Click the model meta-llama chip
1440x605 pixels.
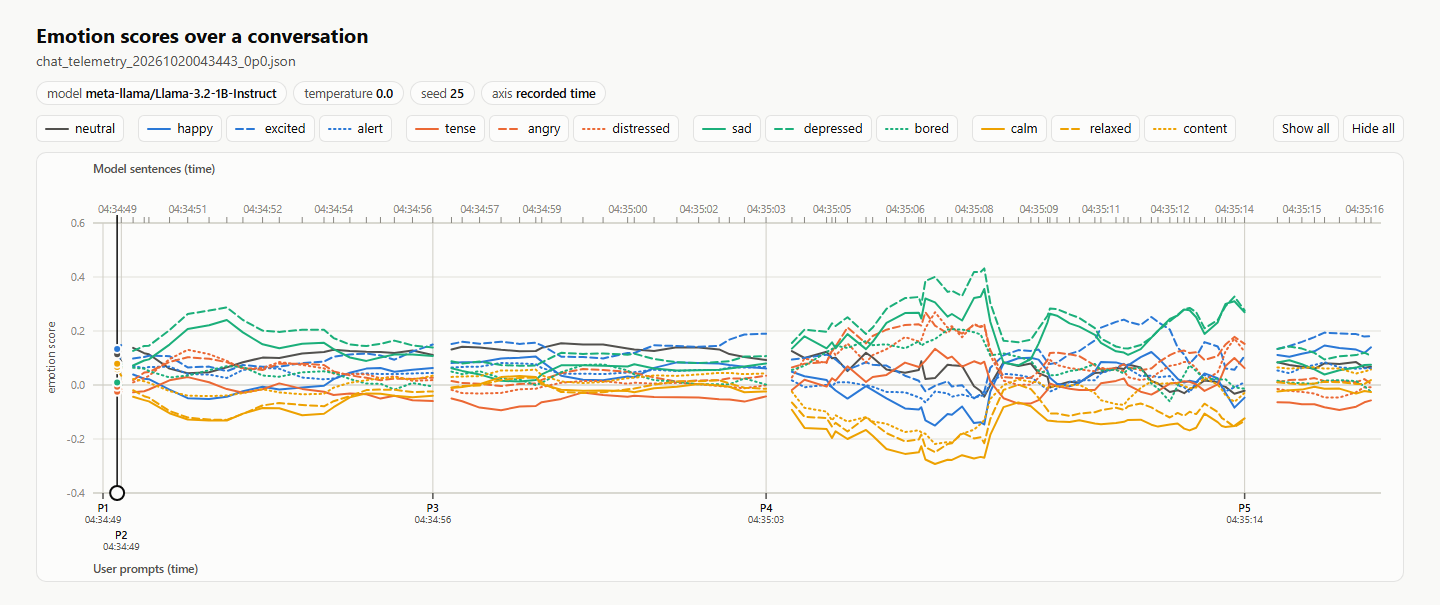(x=162, y=93)
